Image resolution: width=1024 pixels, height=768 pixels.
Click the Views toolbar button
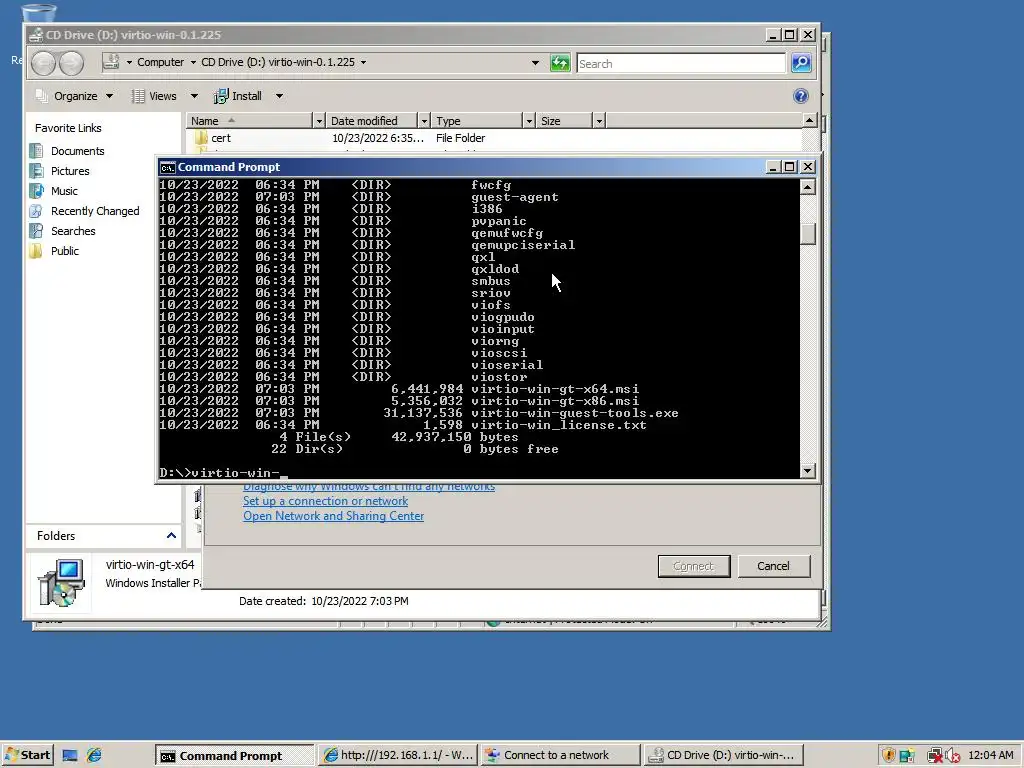pos(154,96)
